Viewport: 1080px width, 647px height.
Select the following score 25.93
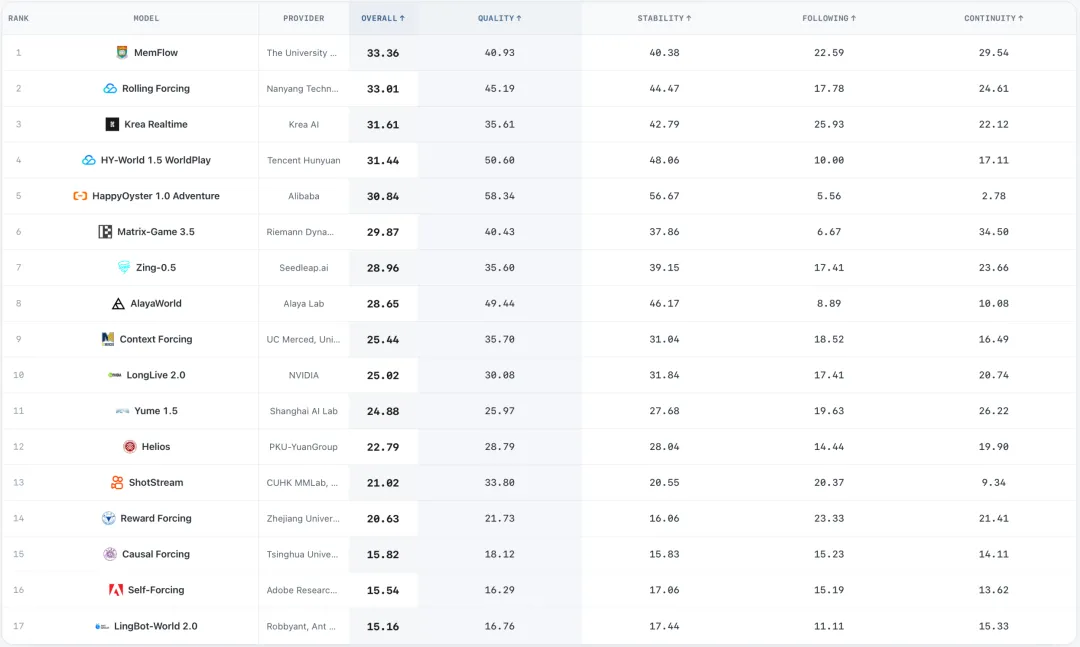click(829, 124)
